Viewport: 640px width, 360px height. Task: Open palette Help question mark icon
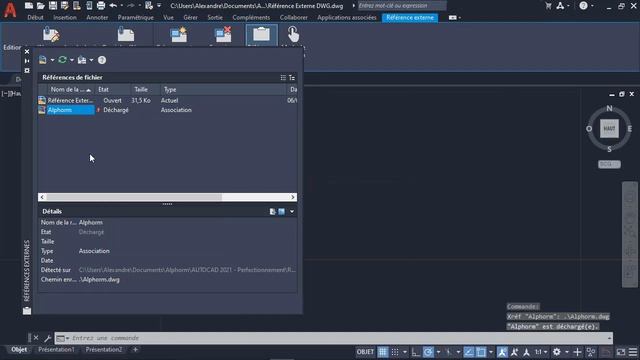click(x=102, y=60)
